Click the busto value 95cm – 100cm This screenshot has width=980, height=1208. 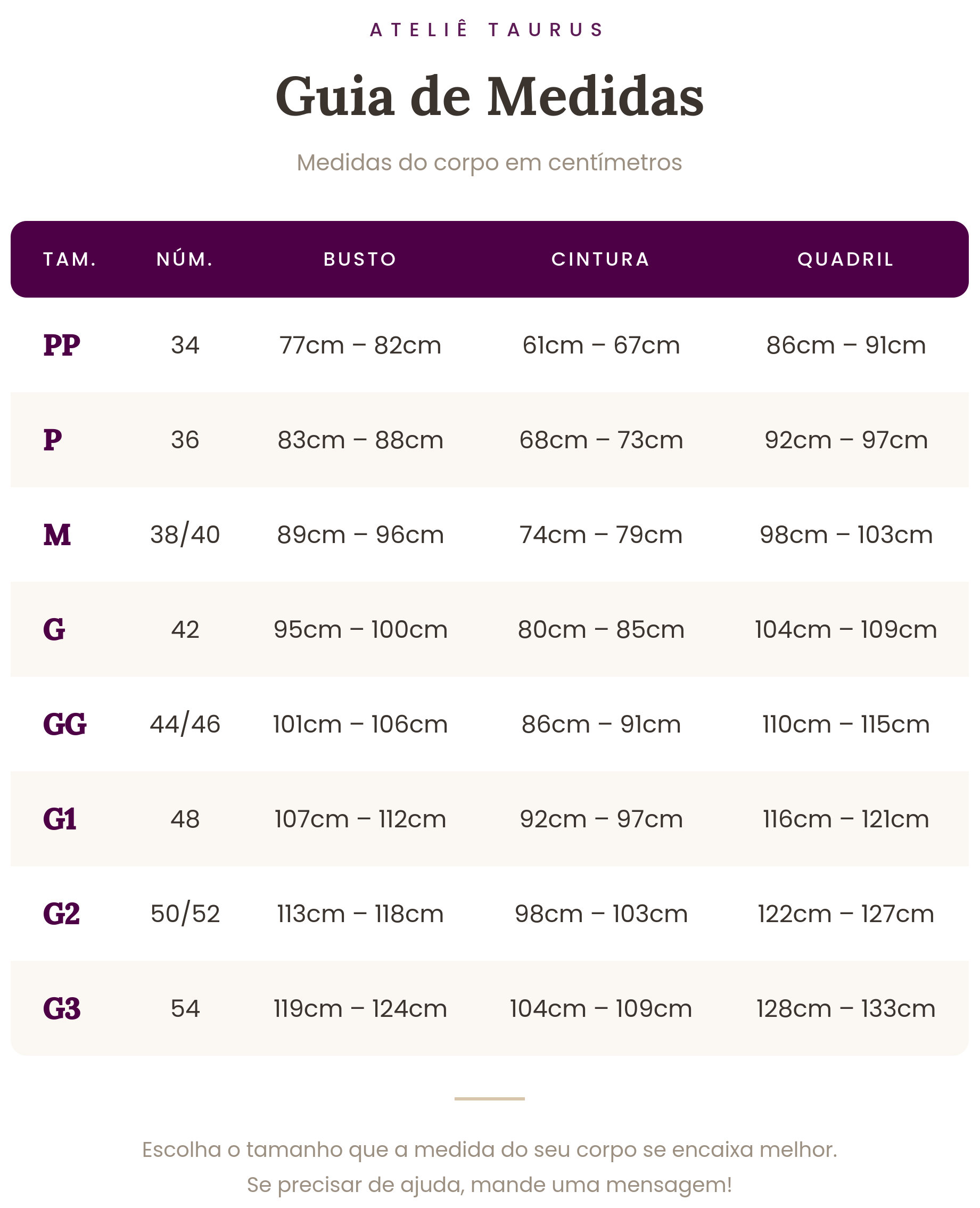[360, 629]
